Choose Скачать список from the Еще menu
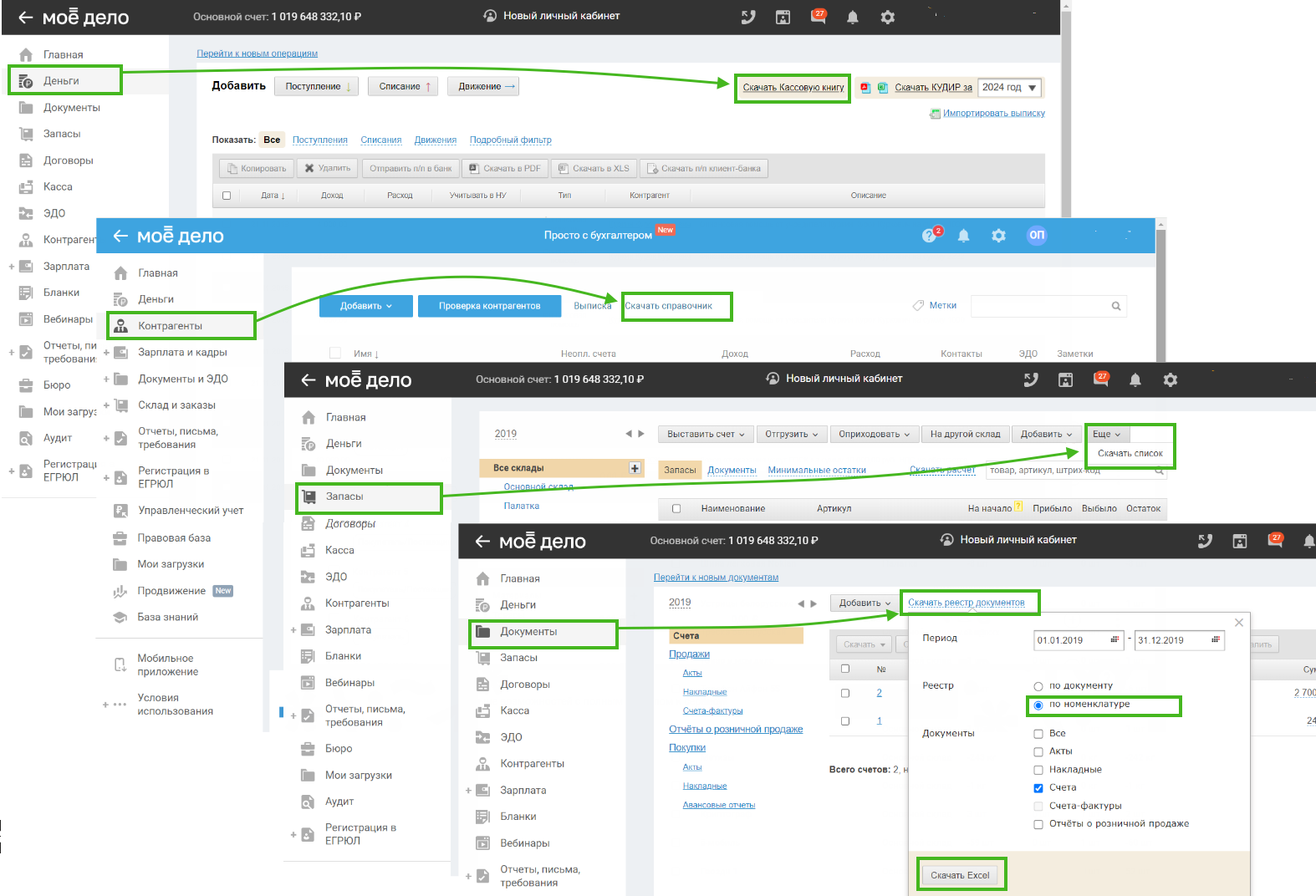Image resolution: width=1316 pixels, height=896 pixels. [1130, 454]
